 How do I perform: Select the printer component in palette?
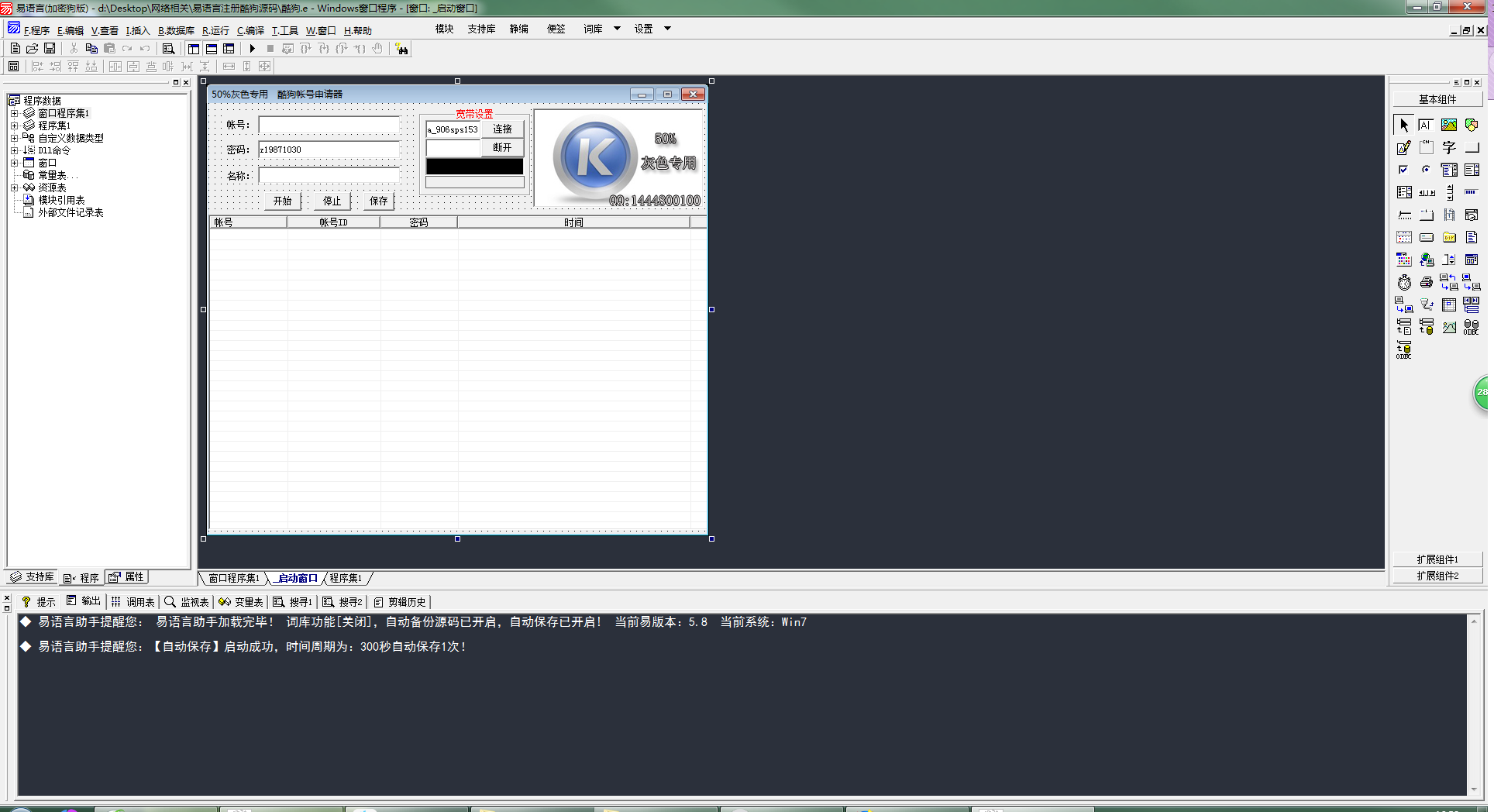pyautogui.click(x=1427, y=283)
